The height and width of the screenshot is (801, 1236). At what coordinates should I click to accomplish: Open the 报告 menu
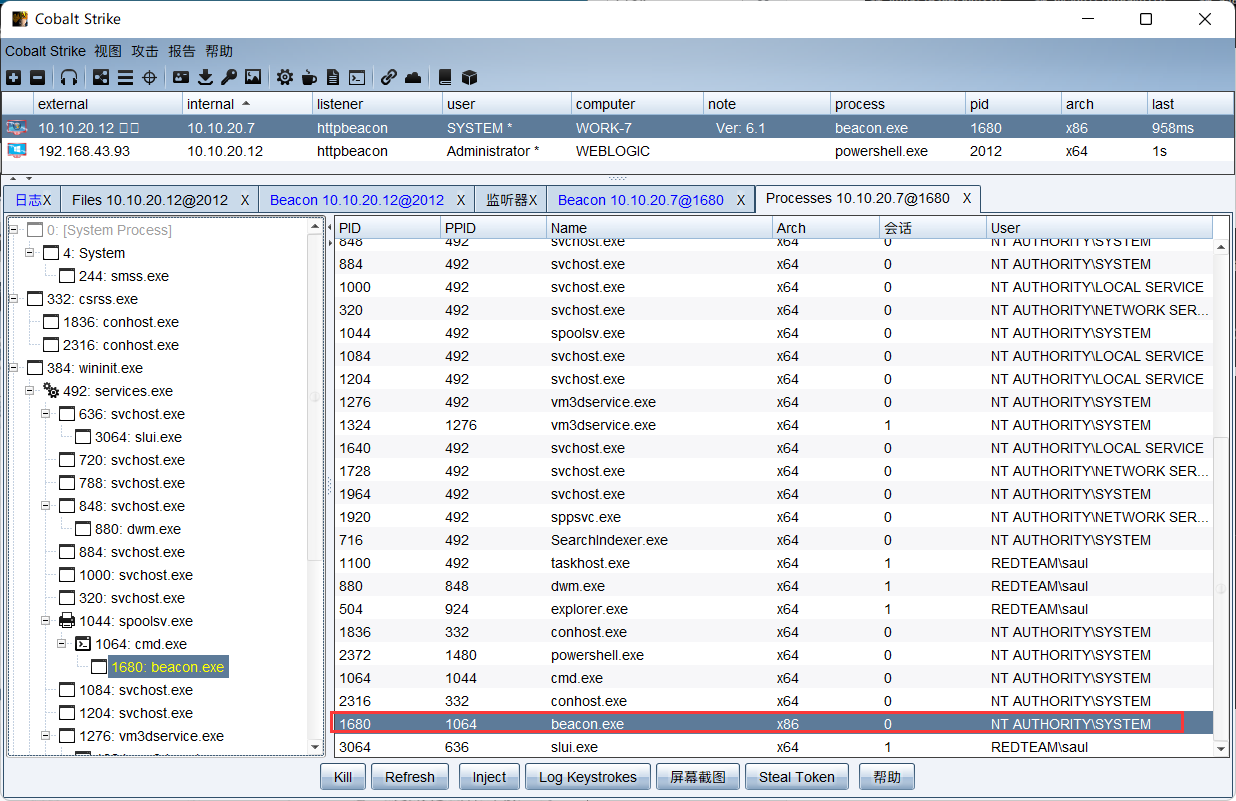[182, 51]
